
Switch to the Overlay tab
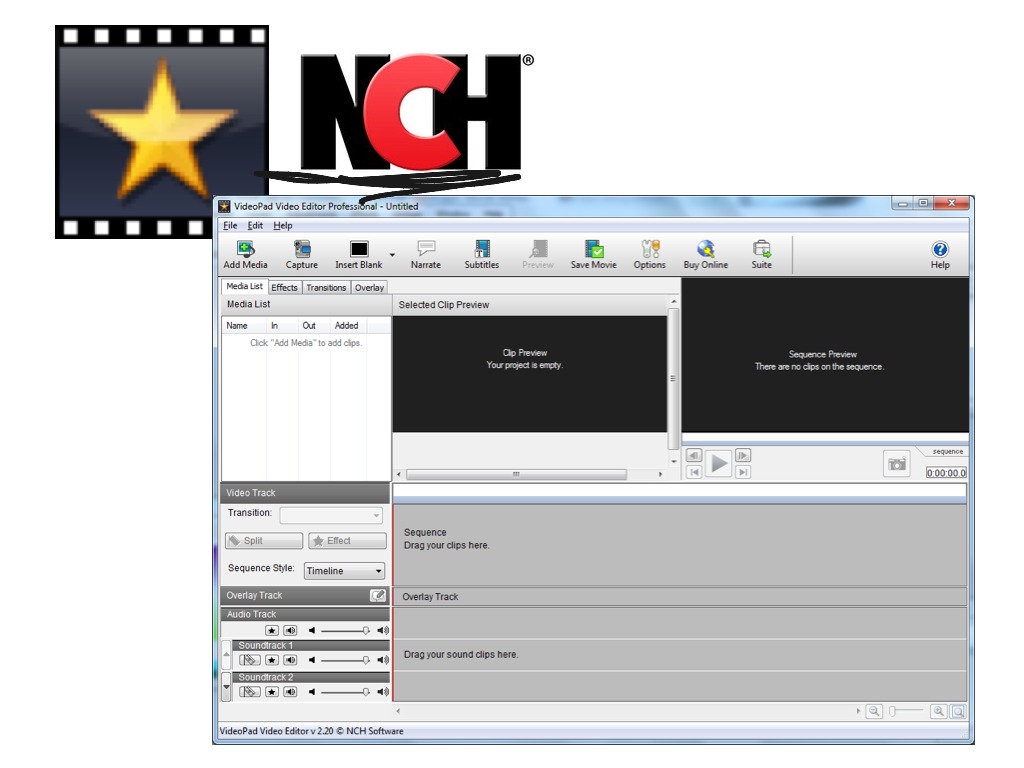click(x=369, y=287)
